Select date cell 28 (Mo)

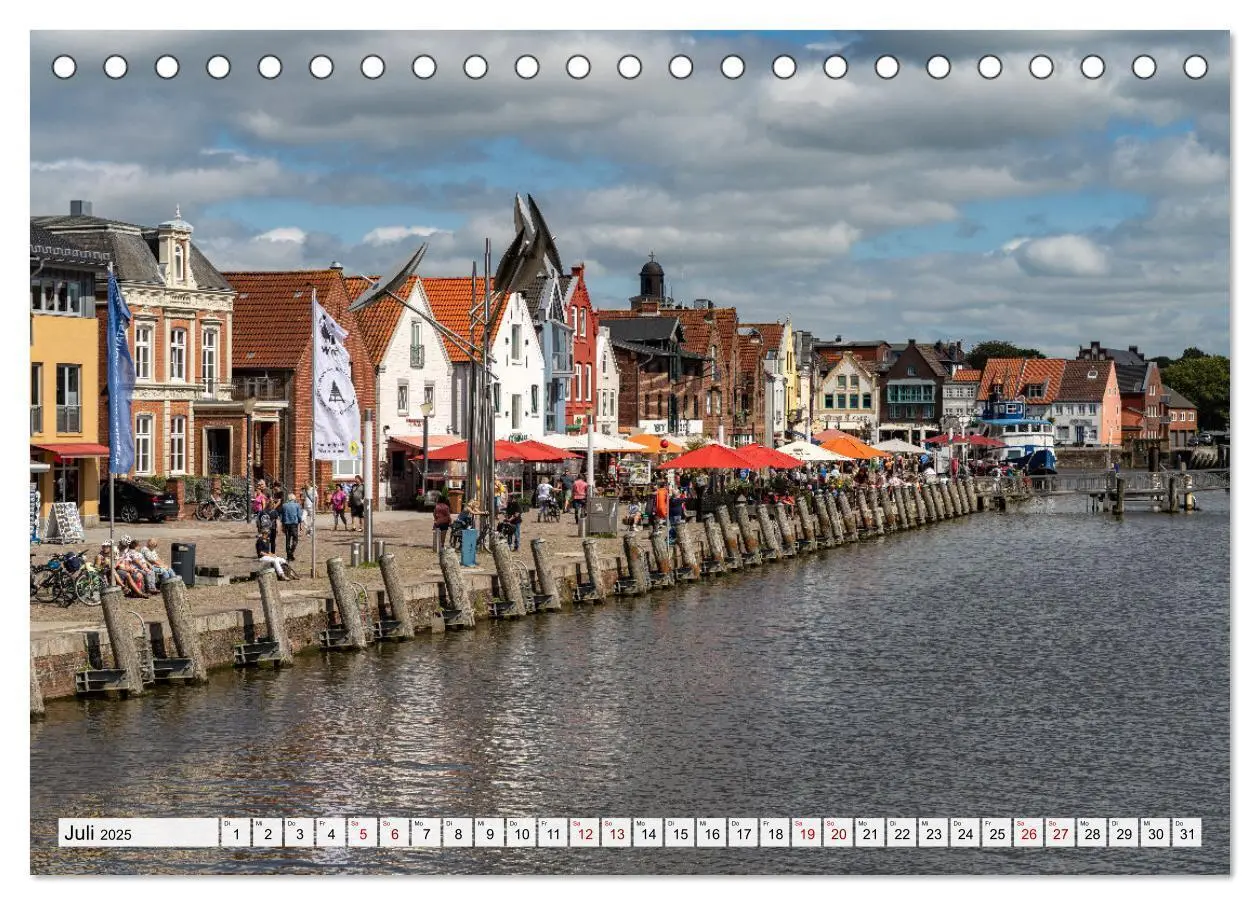[x=1091, y=833]
